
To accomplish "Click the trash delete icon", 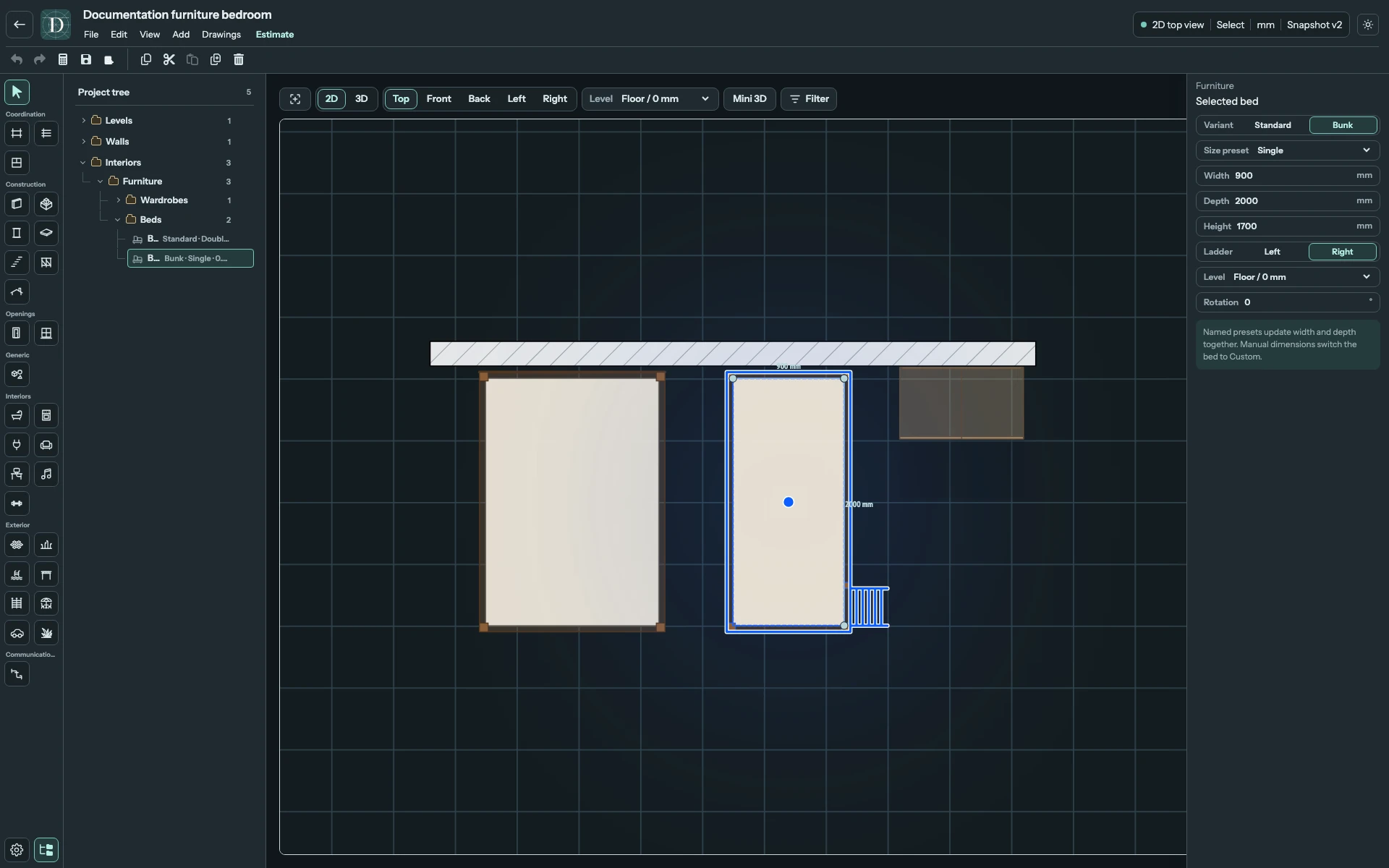I will [x=239, y=59].
